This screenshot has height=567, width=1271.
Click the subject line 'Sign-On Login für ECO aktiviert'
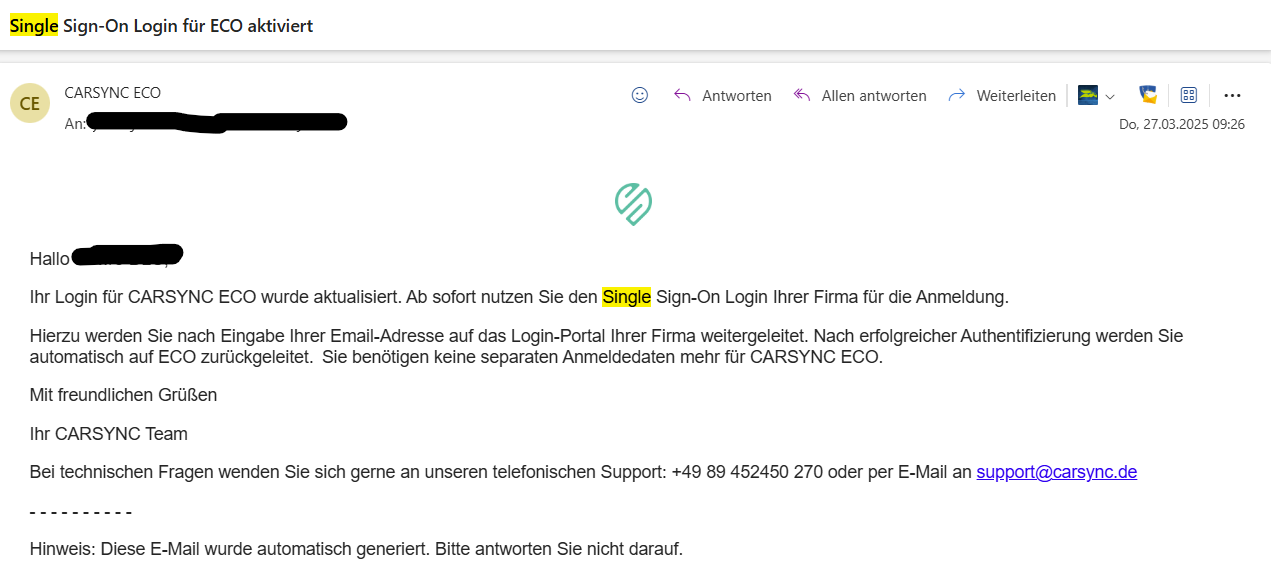click(188, 26)
